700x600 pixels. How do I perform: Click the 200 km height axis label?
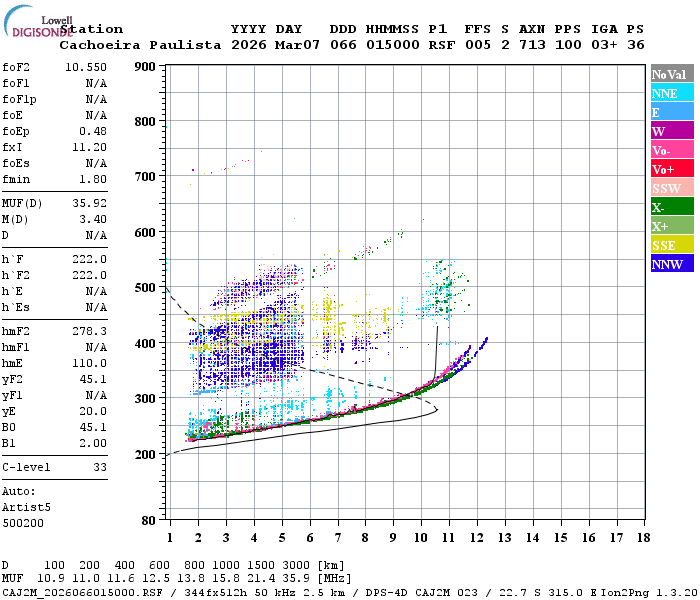pos(145,454)
